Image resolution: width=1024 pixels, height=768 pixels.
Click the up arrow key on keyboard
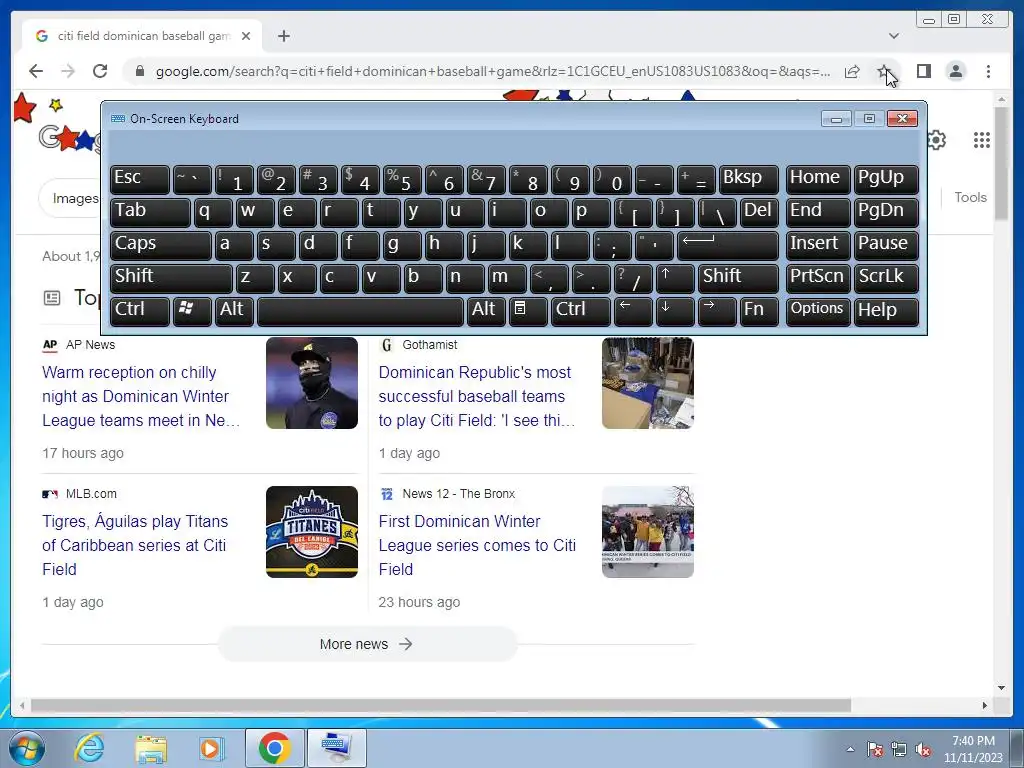point(675,278)
